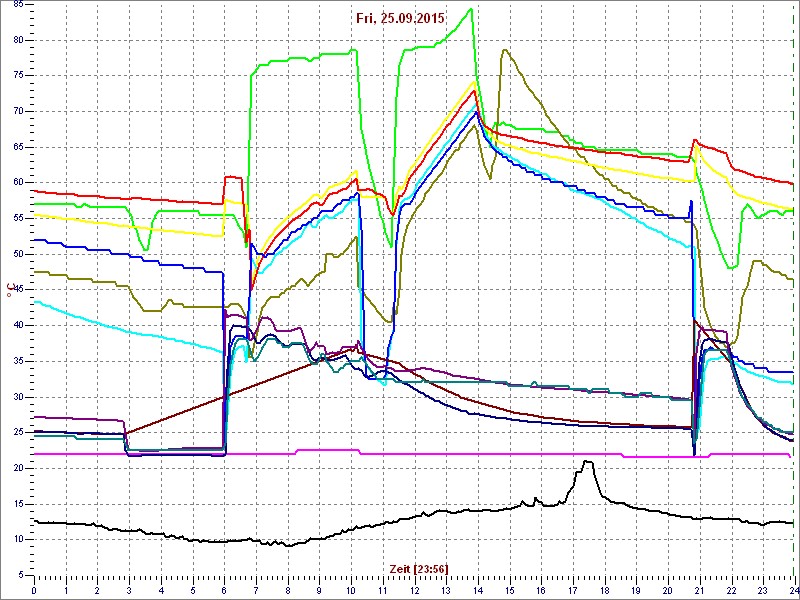Screen dimensions: 800x600
Task: Click hour 12 on the time axis
Action: click(x=415, y=590)
